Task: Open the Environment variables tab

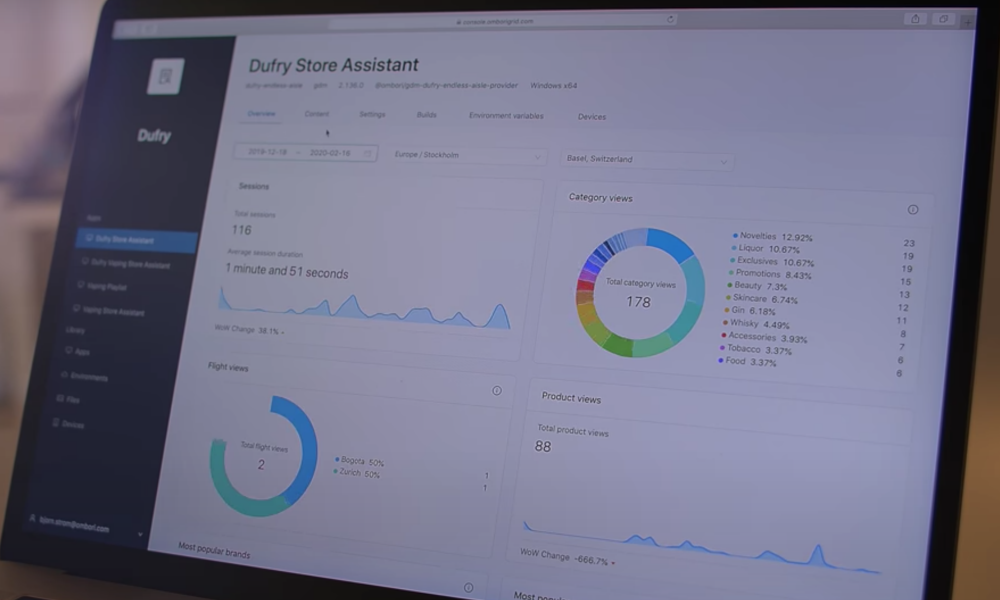Action: pos(506,116)
